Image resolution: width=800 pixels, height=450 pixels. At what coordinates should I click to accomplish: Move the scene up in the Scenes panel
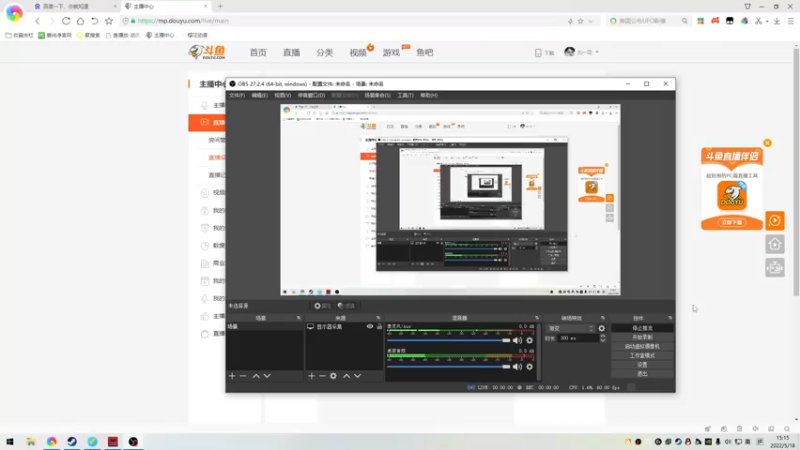pyautogui.click(x=256, y=376)
